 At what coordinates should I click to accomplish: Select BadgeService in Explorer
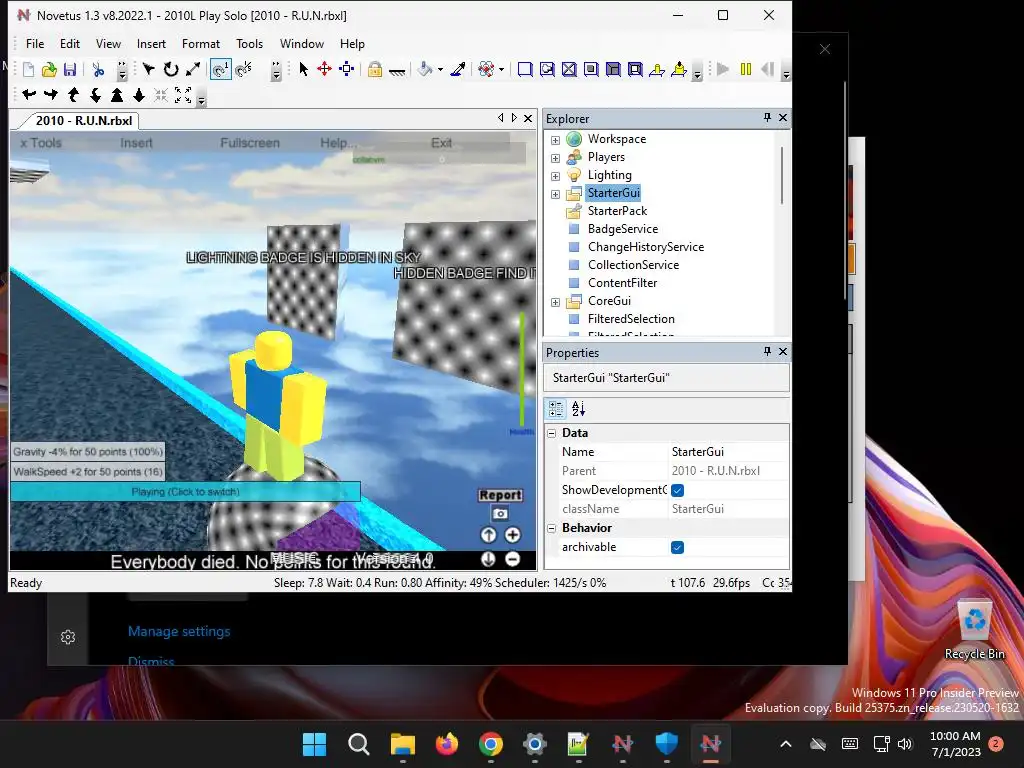(622, 229)
